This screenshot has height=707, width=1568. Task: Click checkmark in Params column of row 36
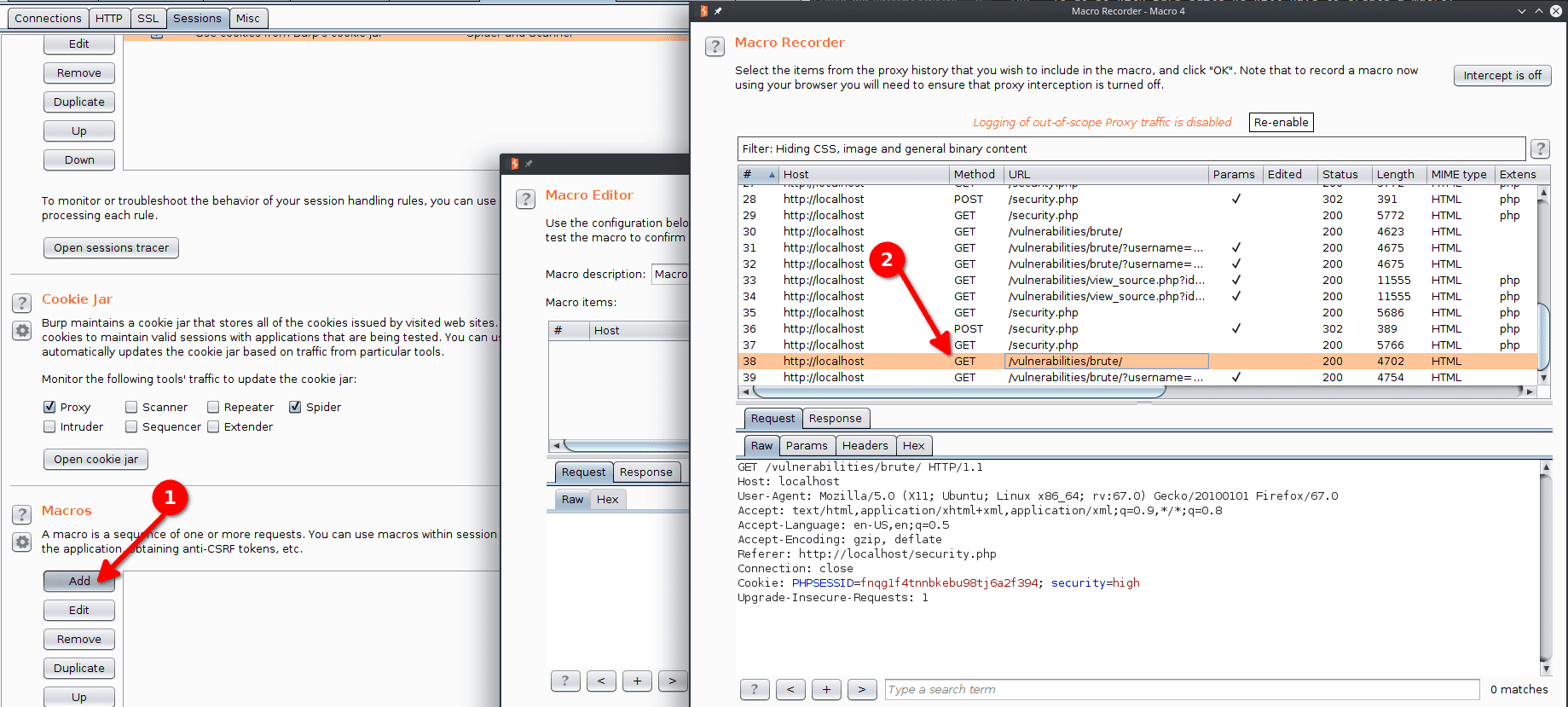[1235, 328]
